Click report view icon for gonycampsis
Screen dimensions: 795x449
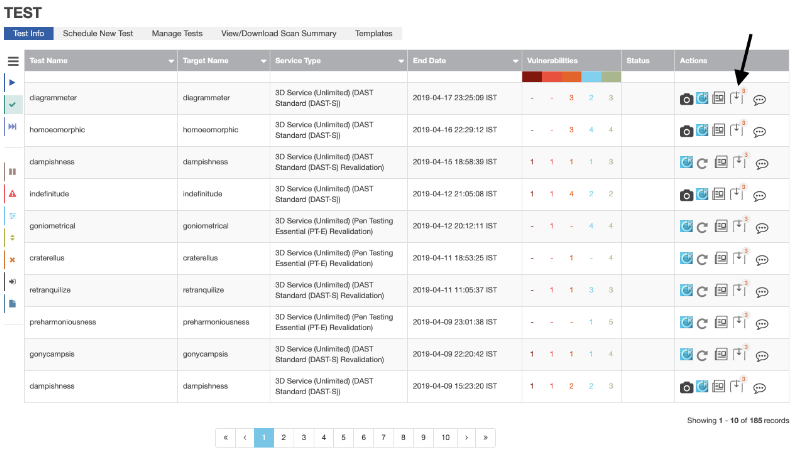[721, 354]
